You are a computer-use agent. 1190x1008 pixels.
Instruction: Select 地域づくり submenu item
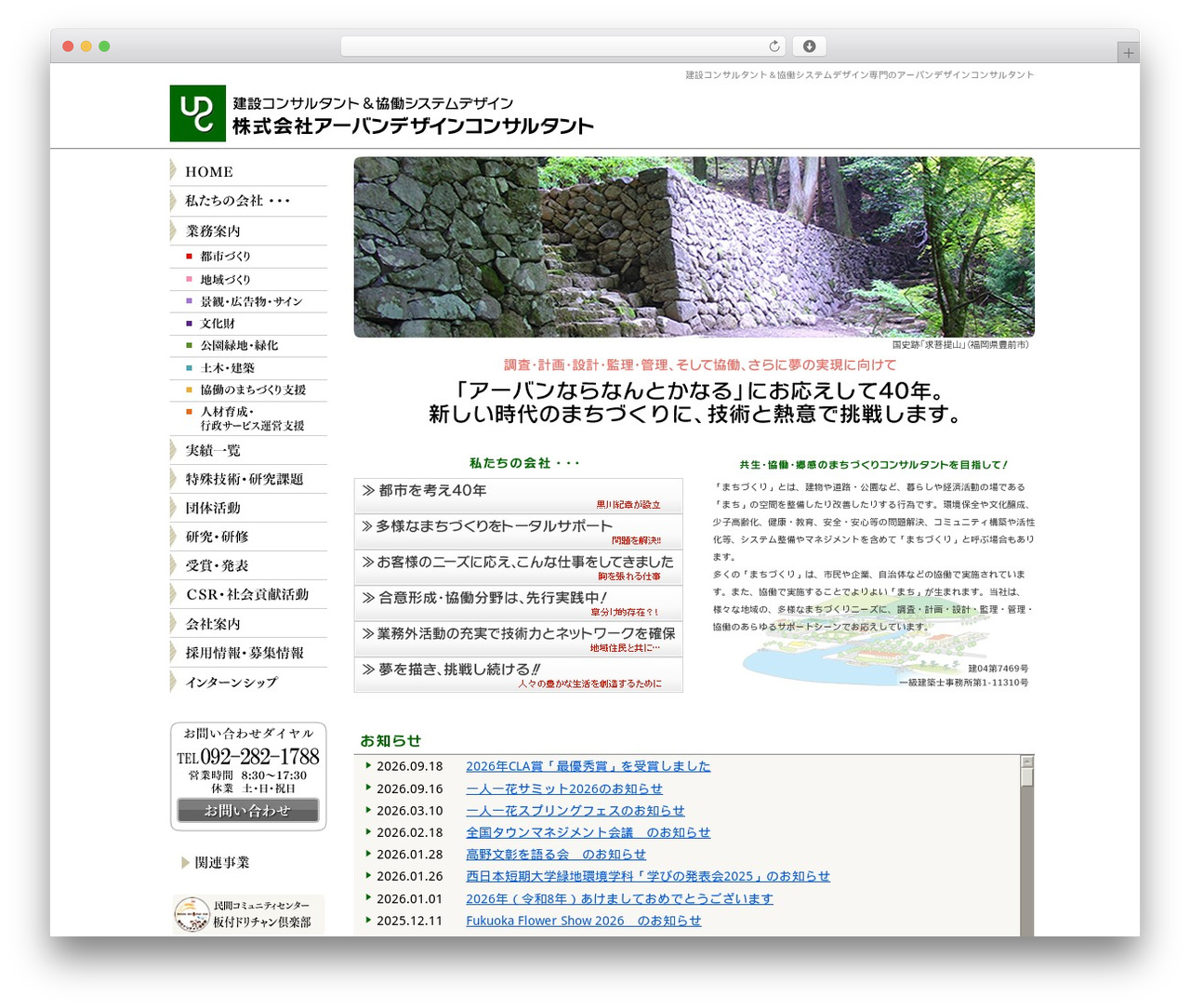pyautogui.click(x=248, y=279)
